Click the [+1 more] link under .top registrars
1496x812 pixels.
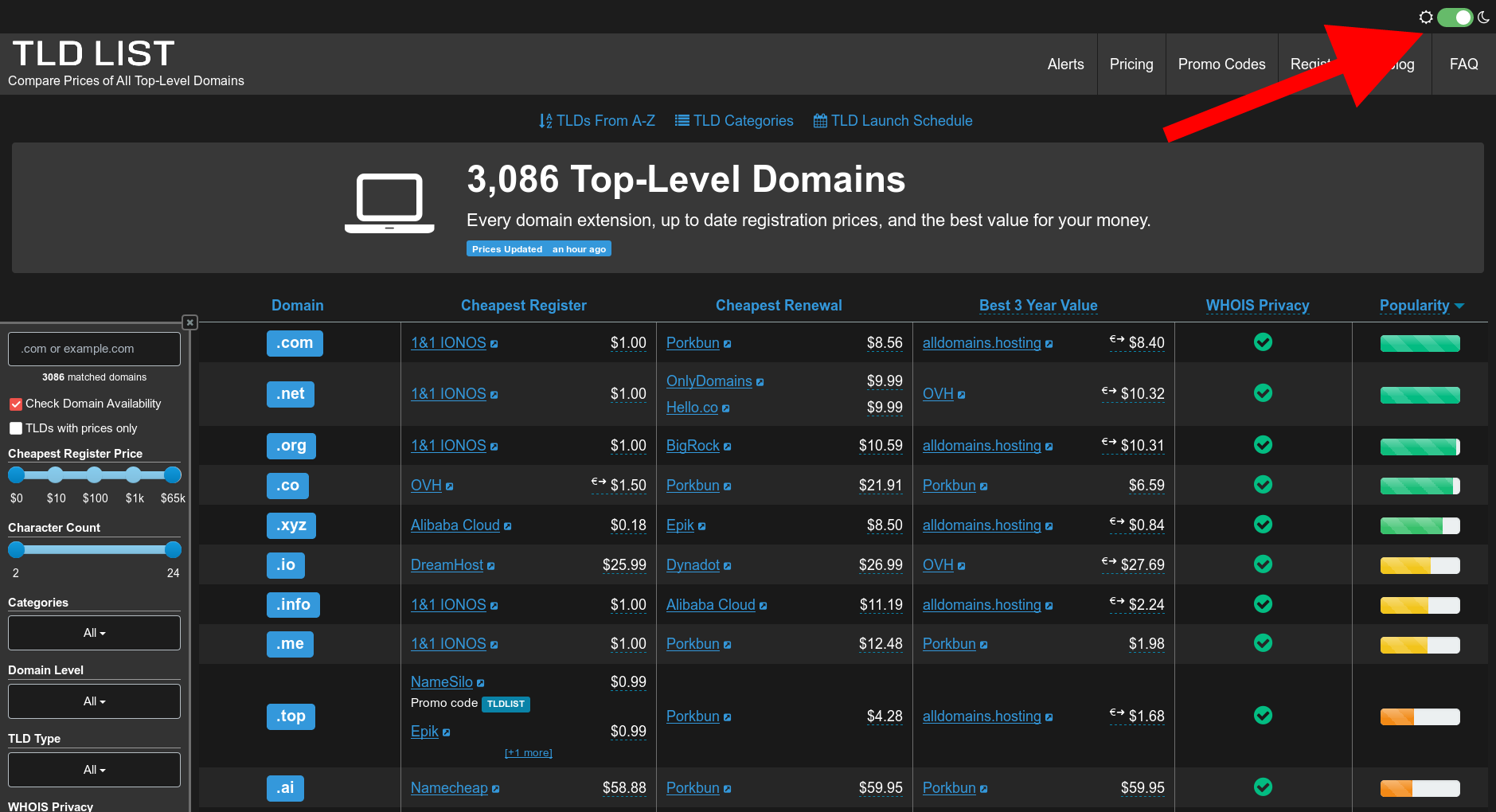528,752
